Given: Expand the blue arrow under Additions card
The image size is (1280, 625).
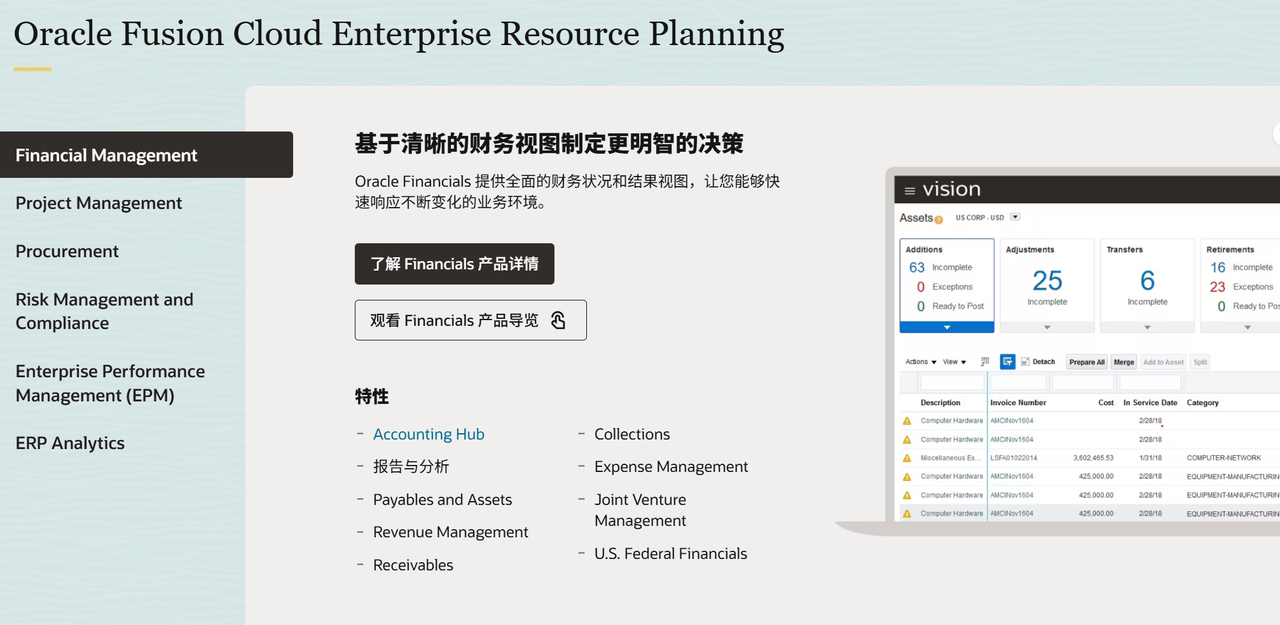Looking at the screenshot, I should coord(947,327).
